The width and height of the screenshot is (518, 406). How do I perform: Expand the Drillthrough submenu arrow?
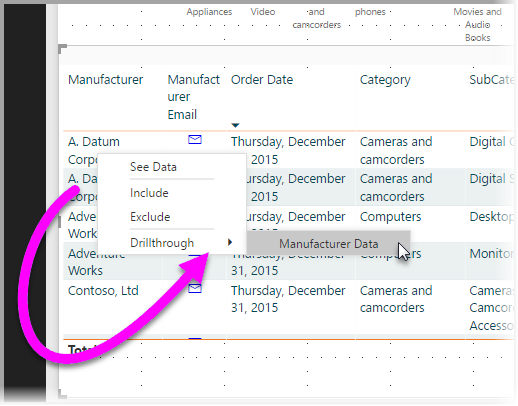pos(230,242)
